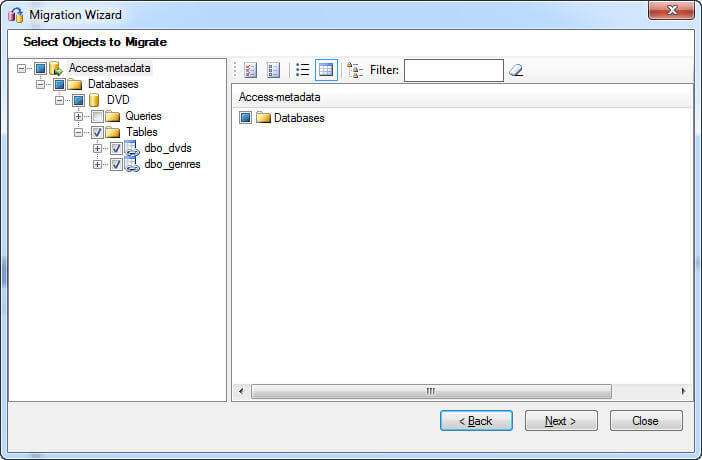This screenshot has height=460, width=702.
Task: Select the DVD label in the tree
Action: tap(118, 100)
